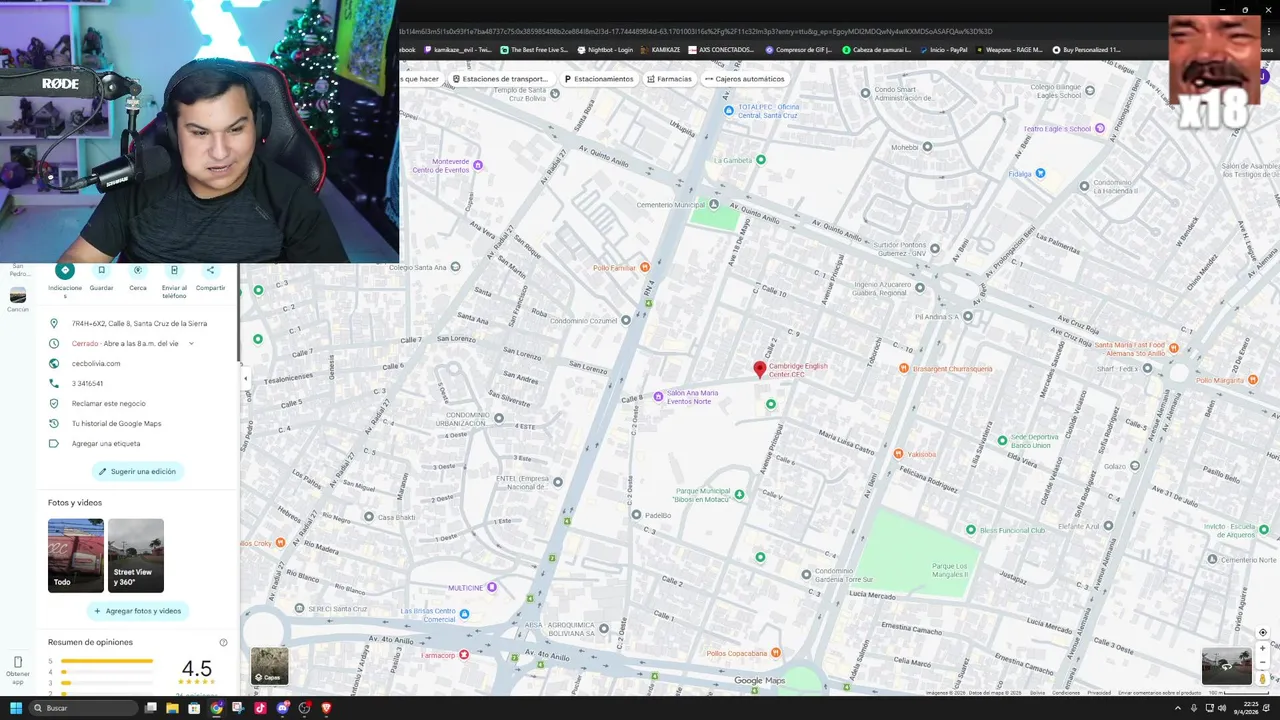The width and height of the screenshot is (1280, 720).
Task: Open Tu historial de Google Maps
Action: [116, 424]
